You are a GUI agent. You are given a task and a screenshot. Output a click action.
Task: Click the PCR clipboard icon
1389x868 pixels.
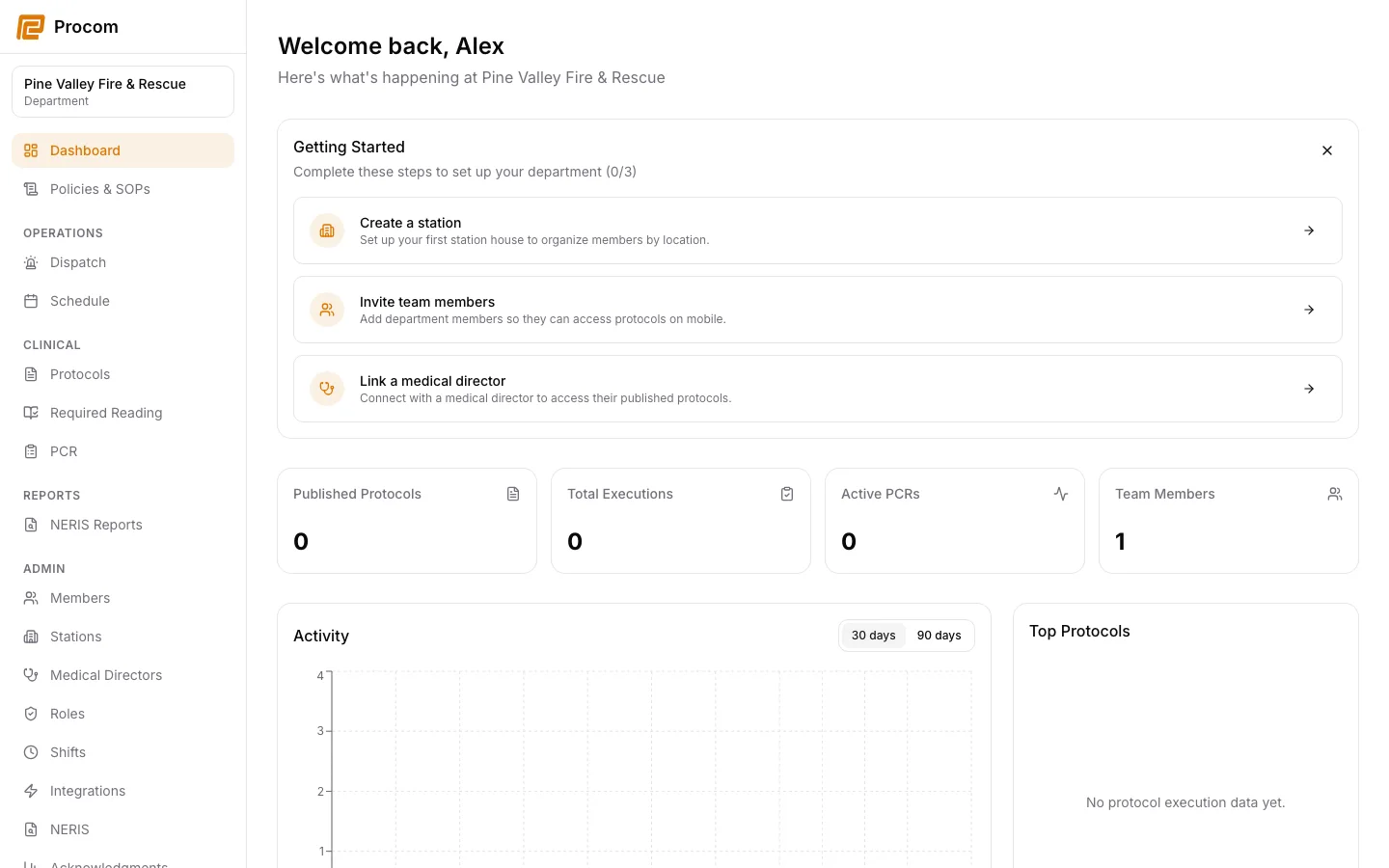pos(31,451)
